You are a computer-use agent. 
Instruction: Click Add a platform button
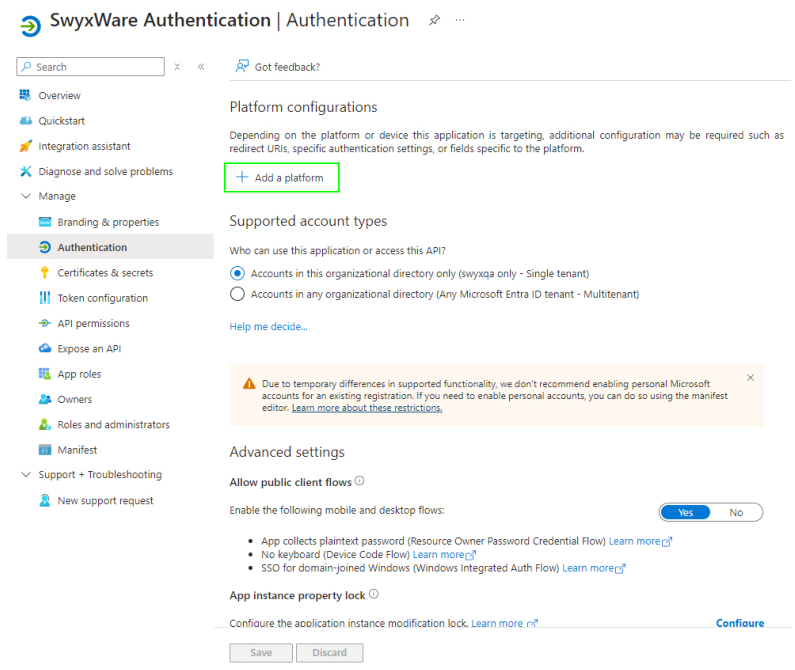(x=280, y=178)
